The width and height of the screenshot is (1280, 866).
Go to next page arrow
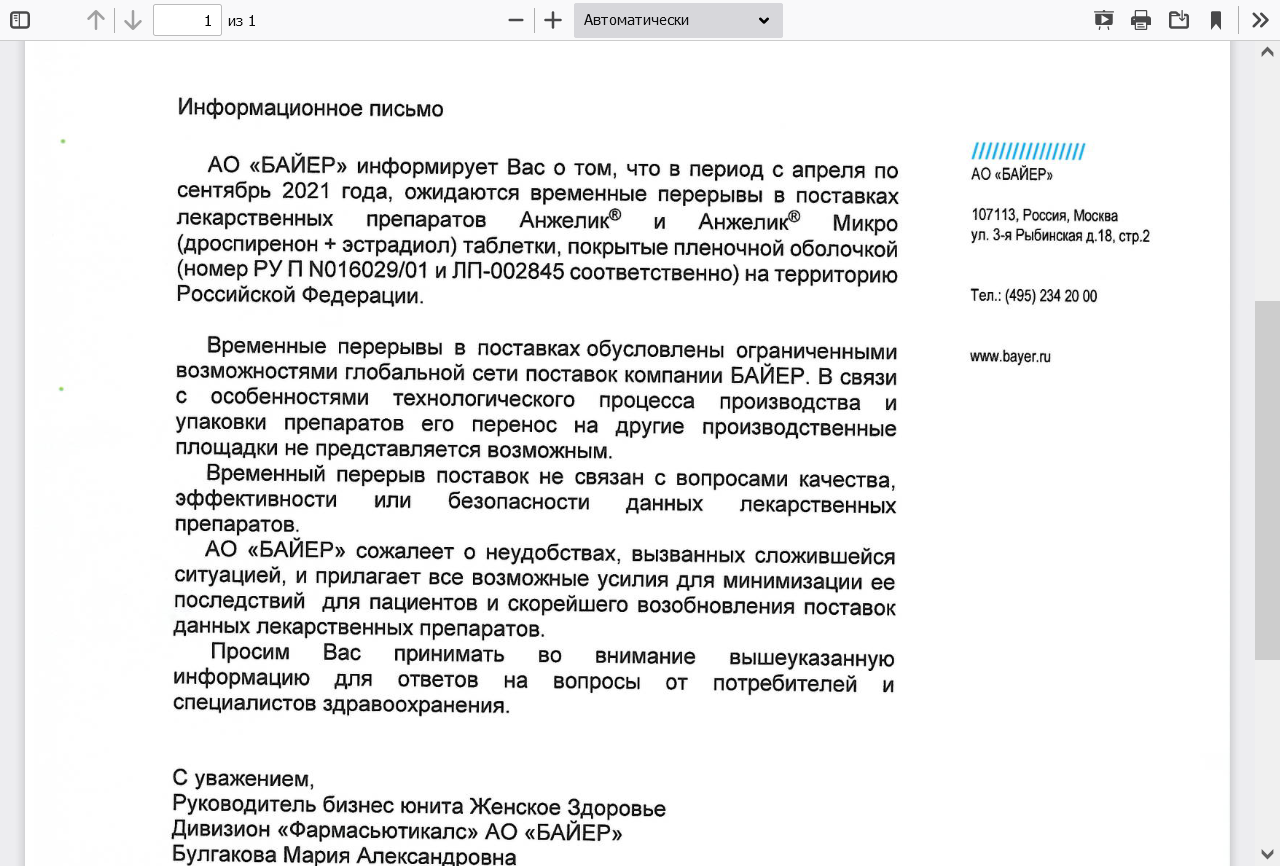(x=133, y=20)
